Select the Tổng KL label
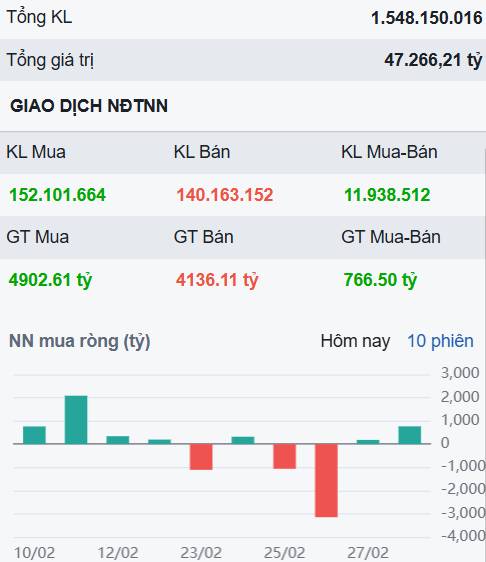This screenshot has width=486, height=562. tap(39, 17)
